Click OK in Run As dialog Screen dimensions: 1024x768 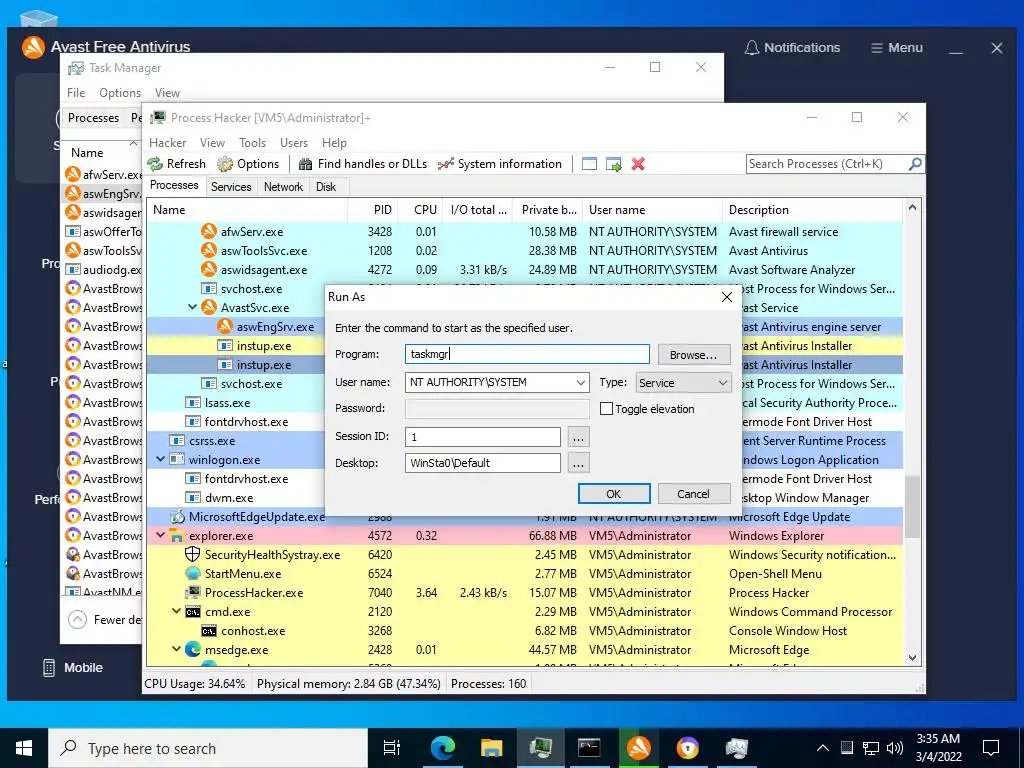point(614,494)
